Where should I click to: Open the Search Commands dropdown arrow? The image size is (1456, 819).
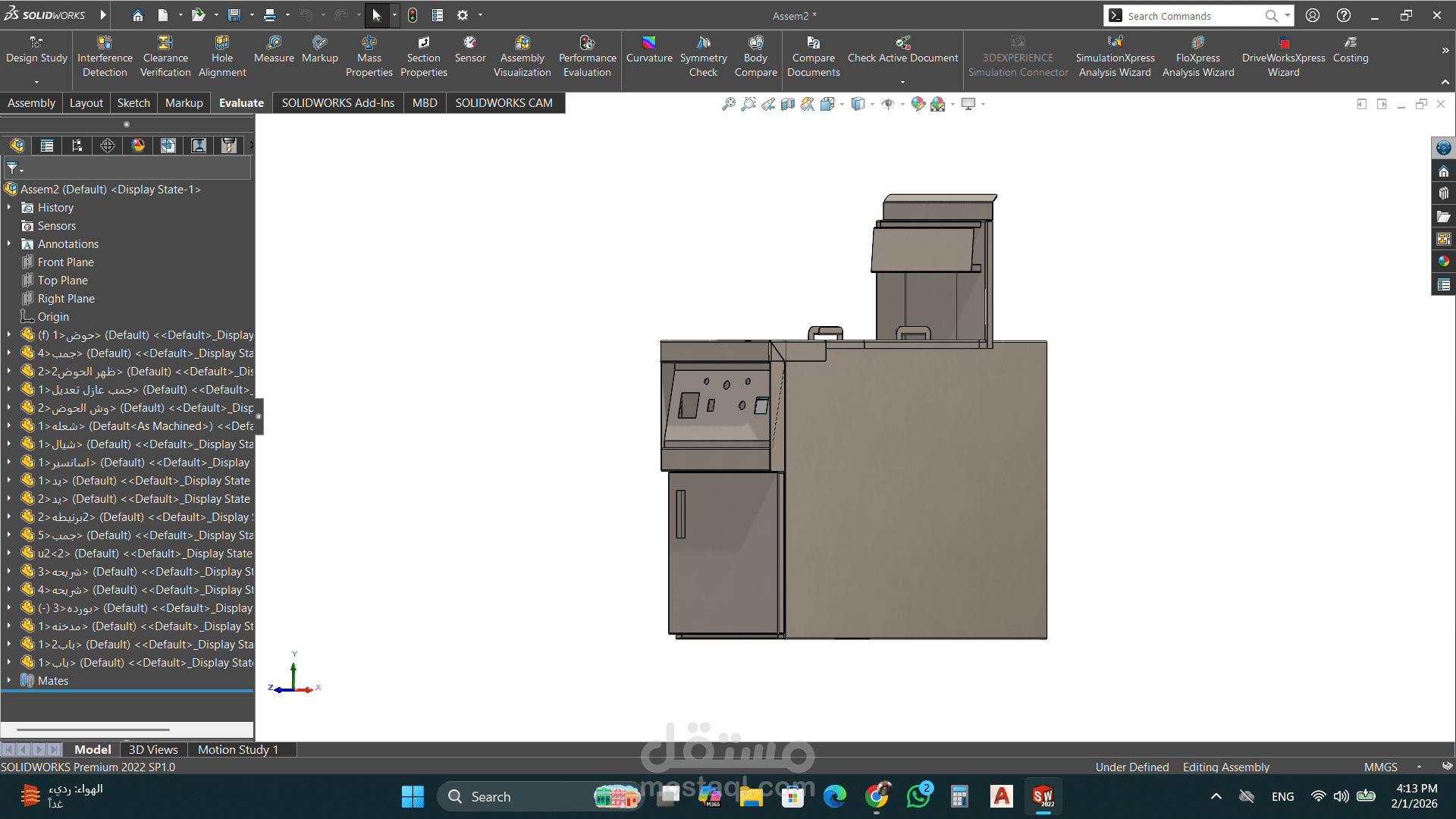(1288, 15)
